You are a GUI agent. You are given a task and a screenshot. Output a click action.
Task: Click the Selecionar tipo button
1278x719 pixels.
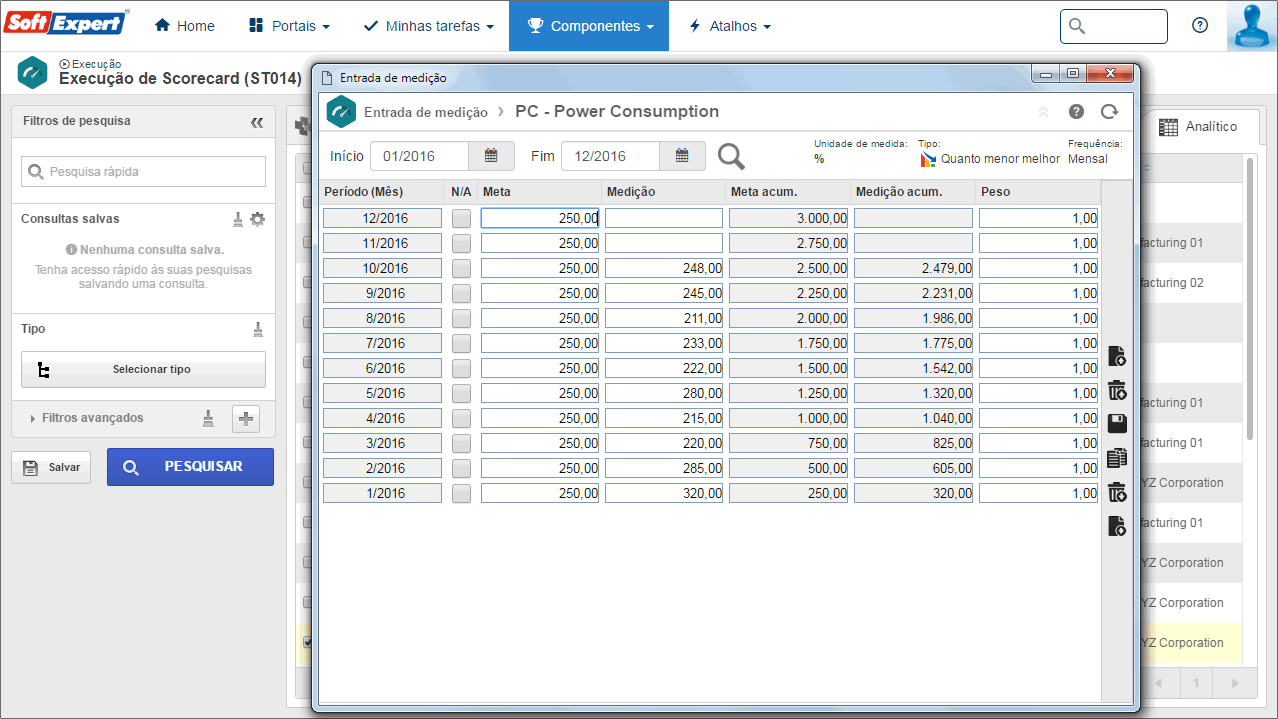[x=143, y=369]
